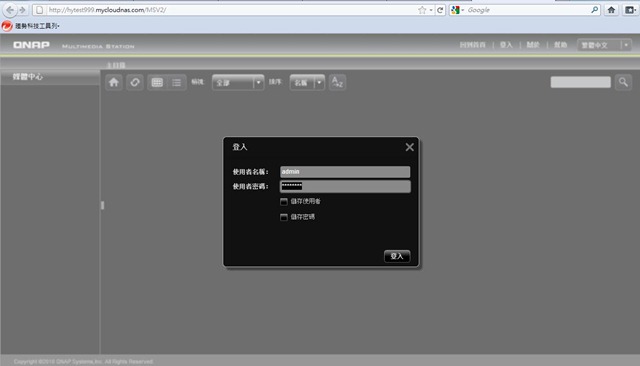640x366 pixels.
Task: Click the 關於 link in the header
Action: (x=533, y=45)
